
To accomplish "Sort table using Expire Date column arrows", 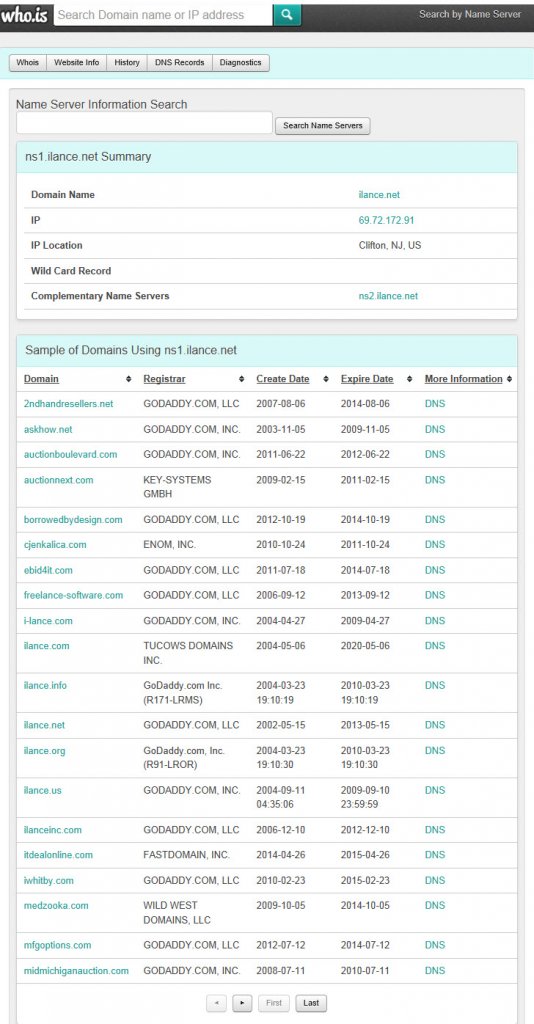I will 409,379.
